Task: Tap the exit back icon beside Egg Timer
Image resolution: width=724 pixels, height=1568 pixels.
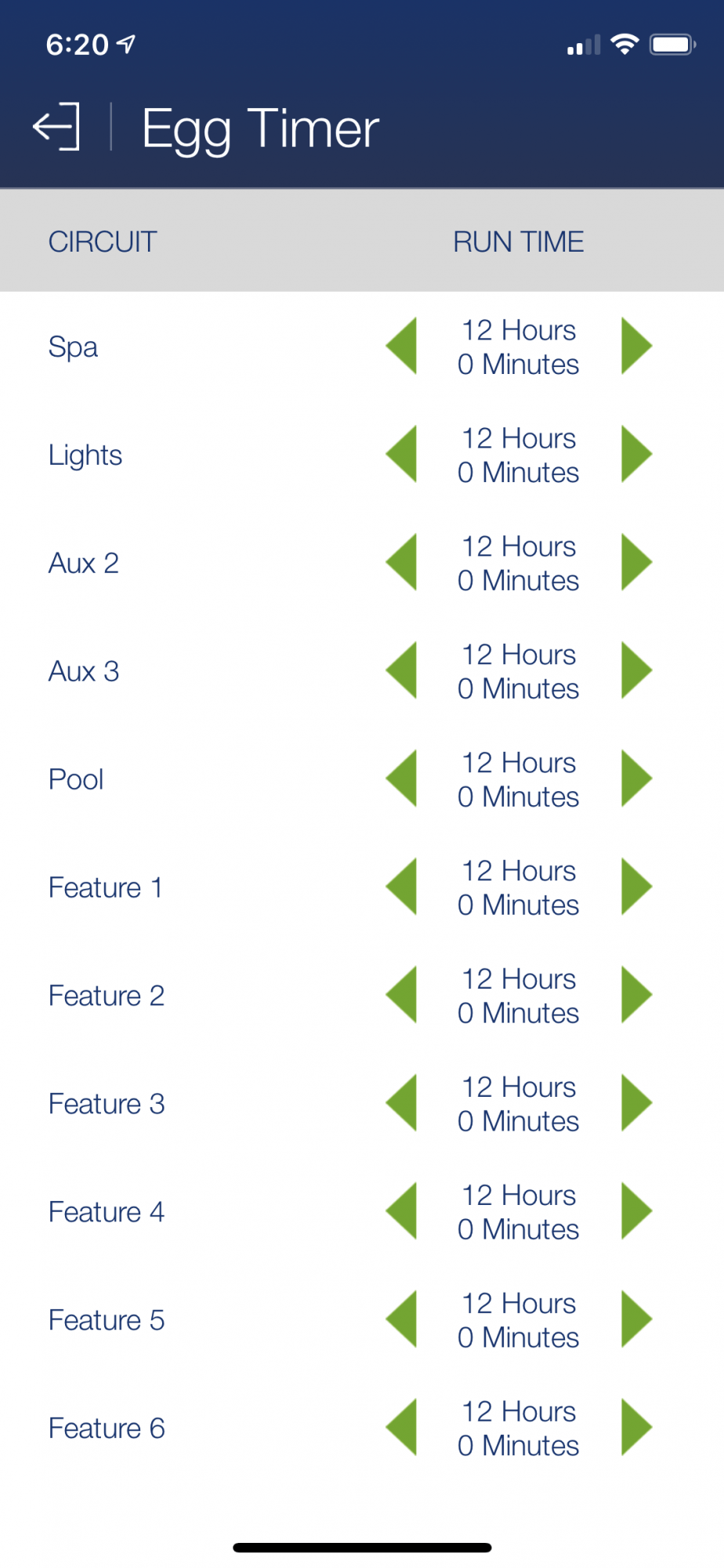Action: [56, 126]
